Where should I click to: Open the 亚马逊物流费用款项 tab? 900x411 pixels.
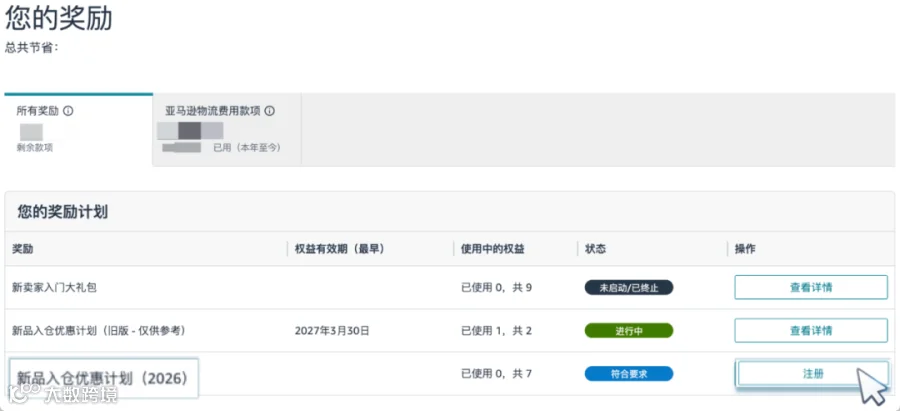227,130
